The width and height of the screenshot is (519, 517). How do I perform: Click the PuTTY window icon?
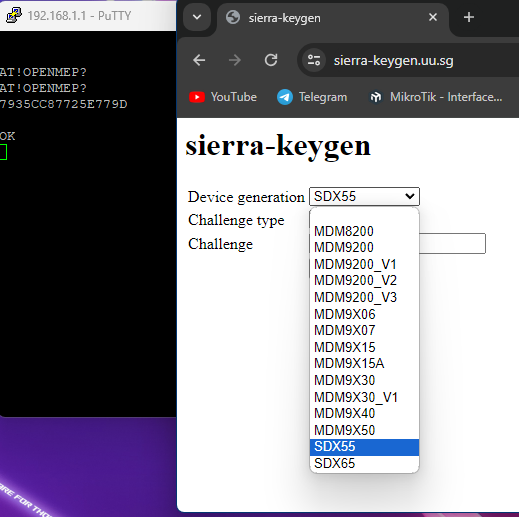[x=14, y=15]
